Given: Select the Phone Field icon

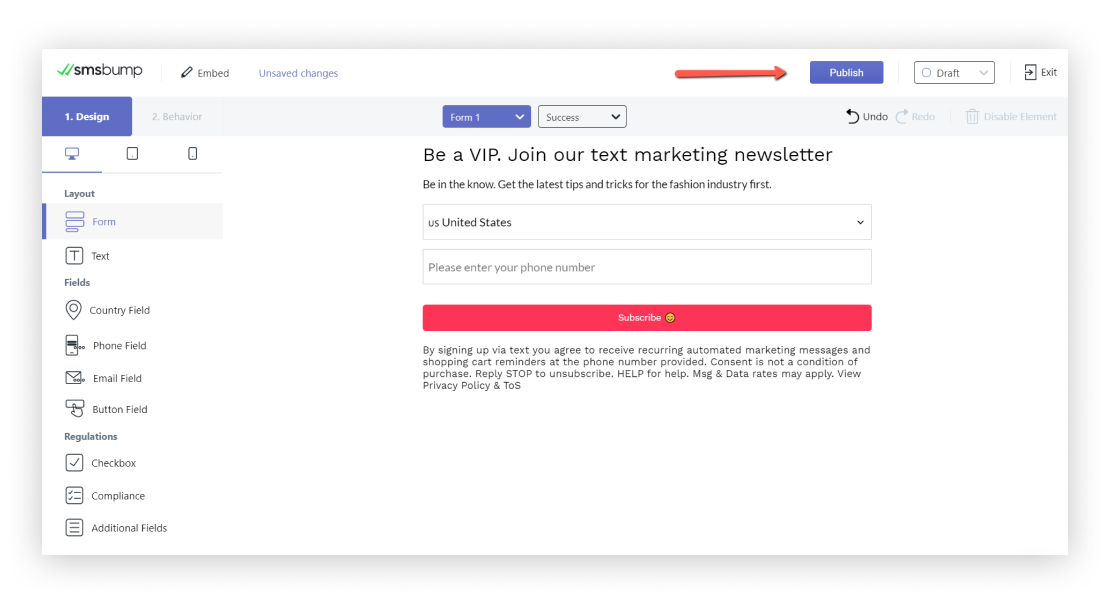Looking at the screenshot, I should click(x=74, y=346).
